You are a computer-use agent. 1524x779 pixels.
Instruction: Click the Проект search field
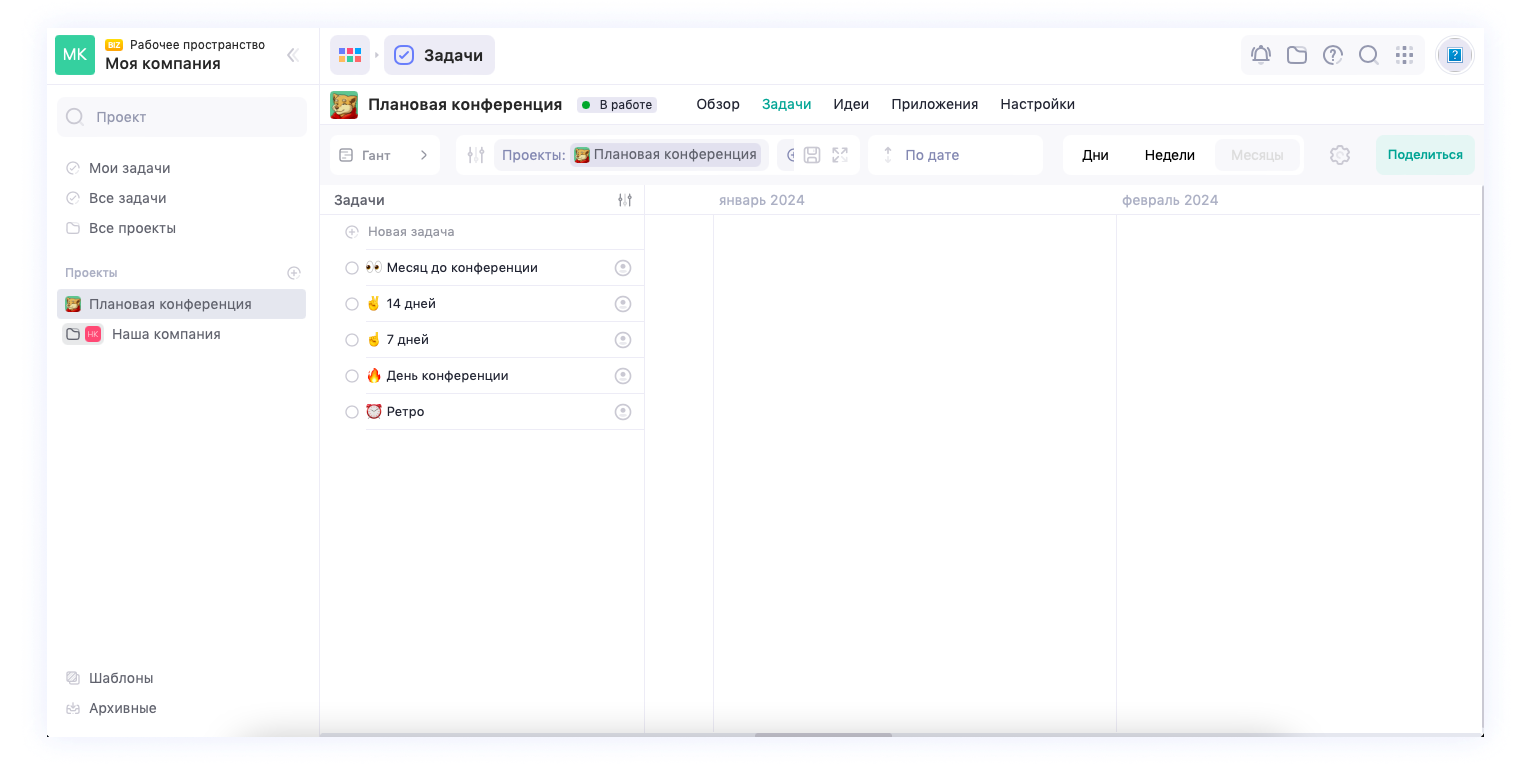click(182, 117)
